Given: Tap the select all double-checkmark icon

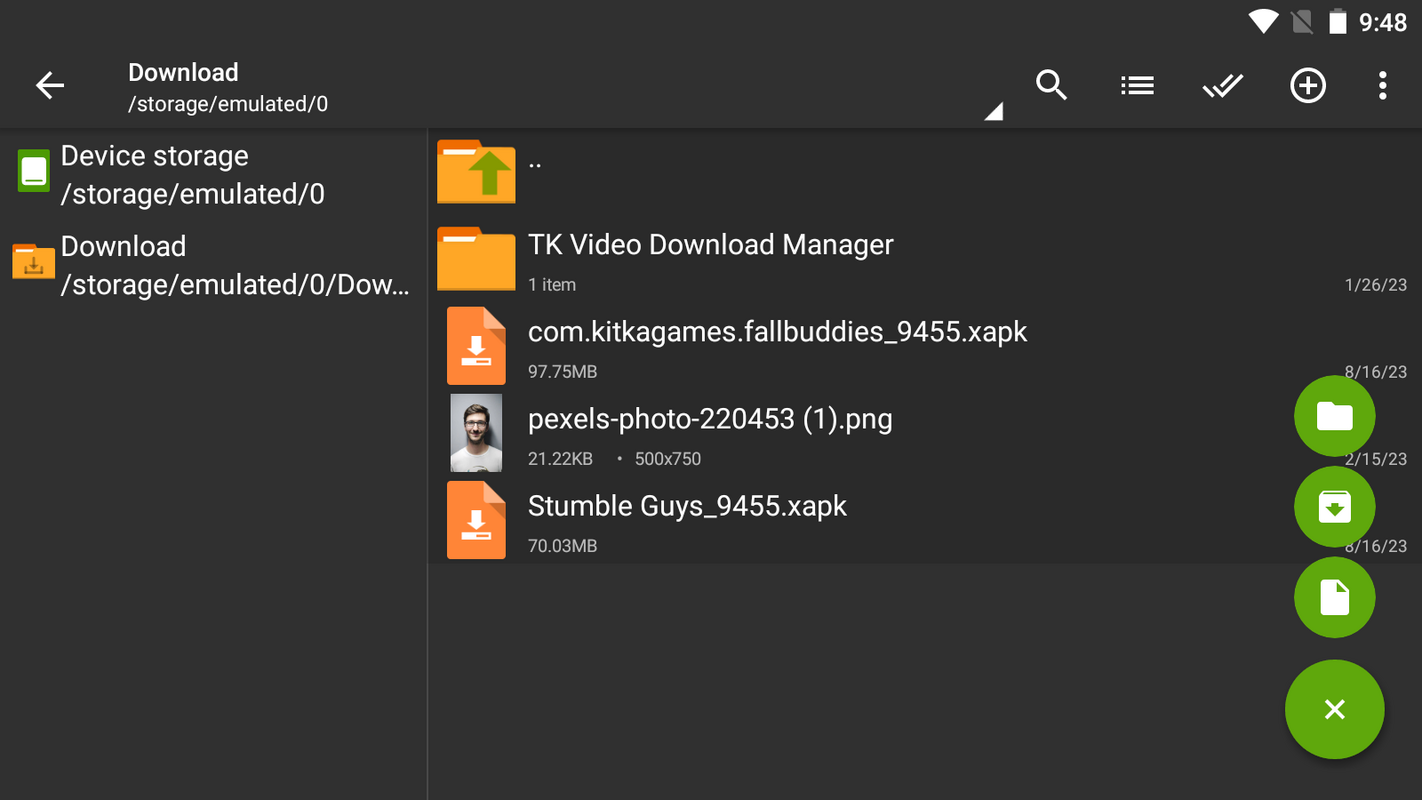Looking at the screenshot, I should point(1222,86).
